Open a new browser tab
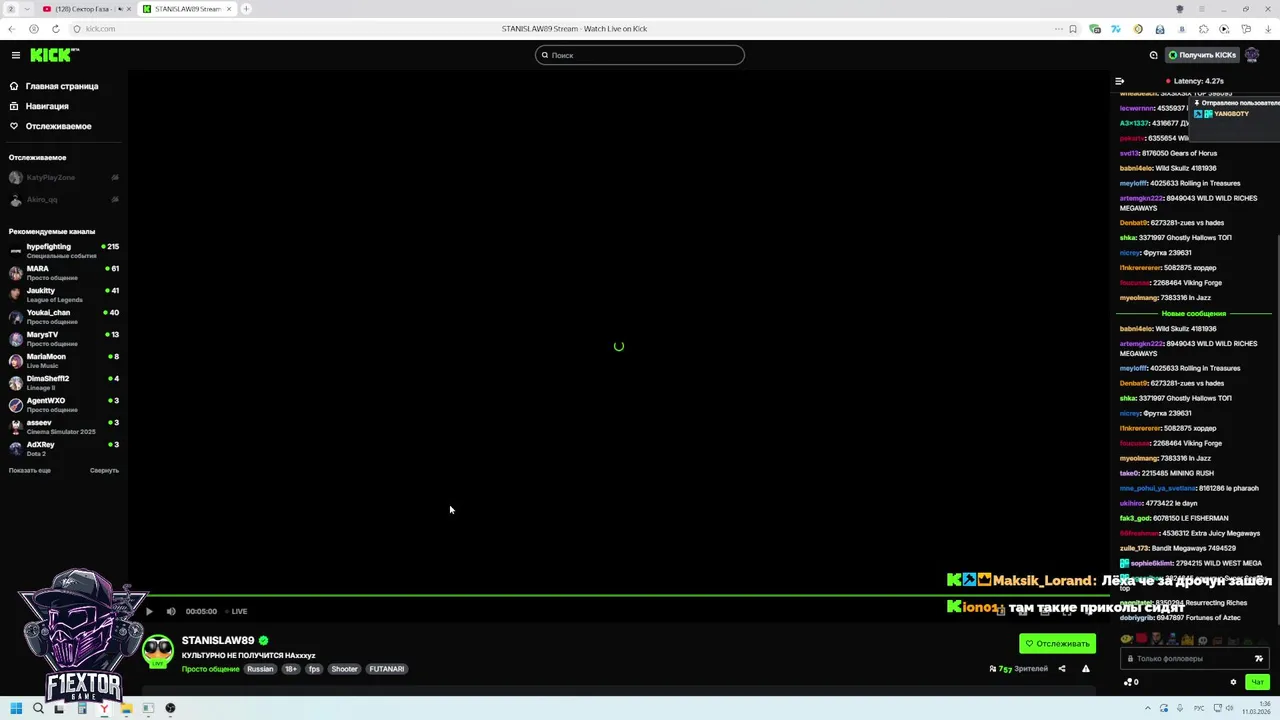This screenshot has width=1280, height=720. coord(246,9)
